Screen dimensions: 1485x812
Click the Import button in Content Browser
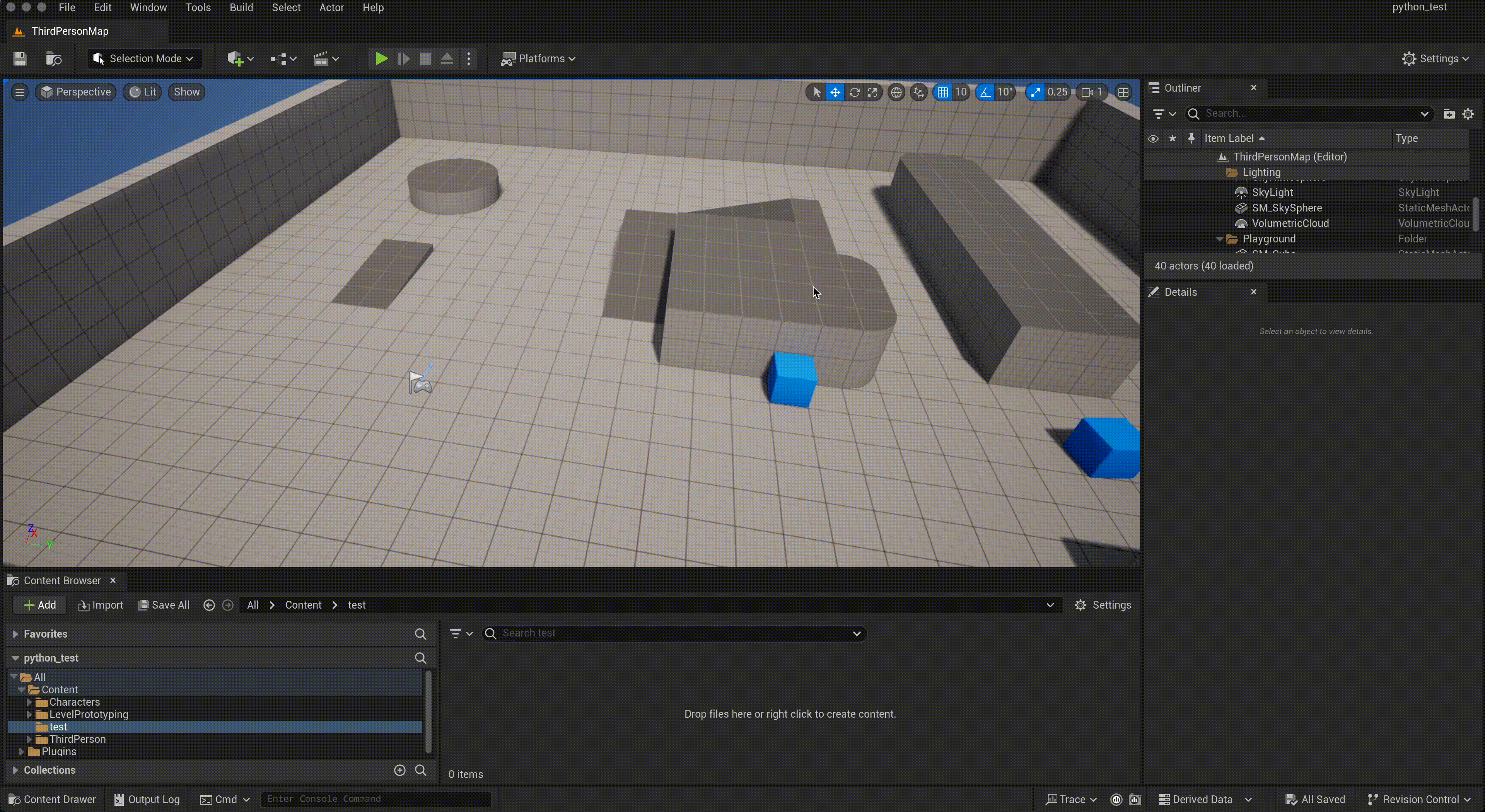click(x=101, y=605)
